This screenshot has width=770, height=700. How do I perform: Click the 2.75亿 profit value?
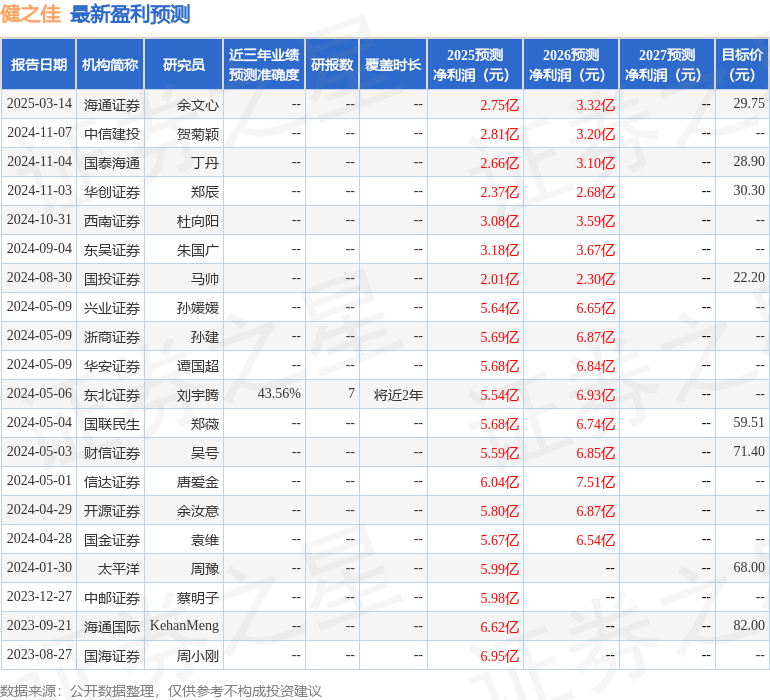(x=499, y=105)
